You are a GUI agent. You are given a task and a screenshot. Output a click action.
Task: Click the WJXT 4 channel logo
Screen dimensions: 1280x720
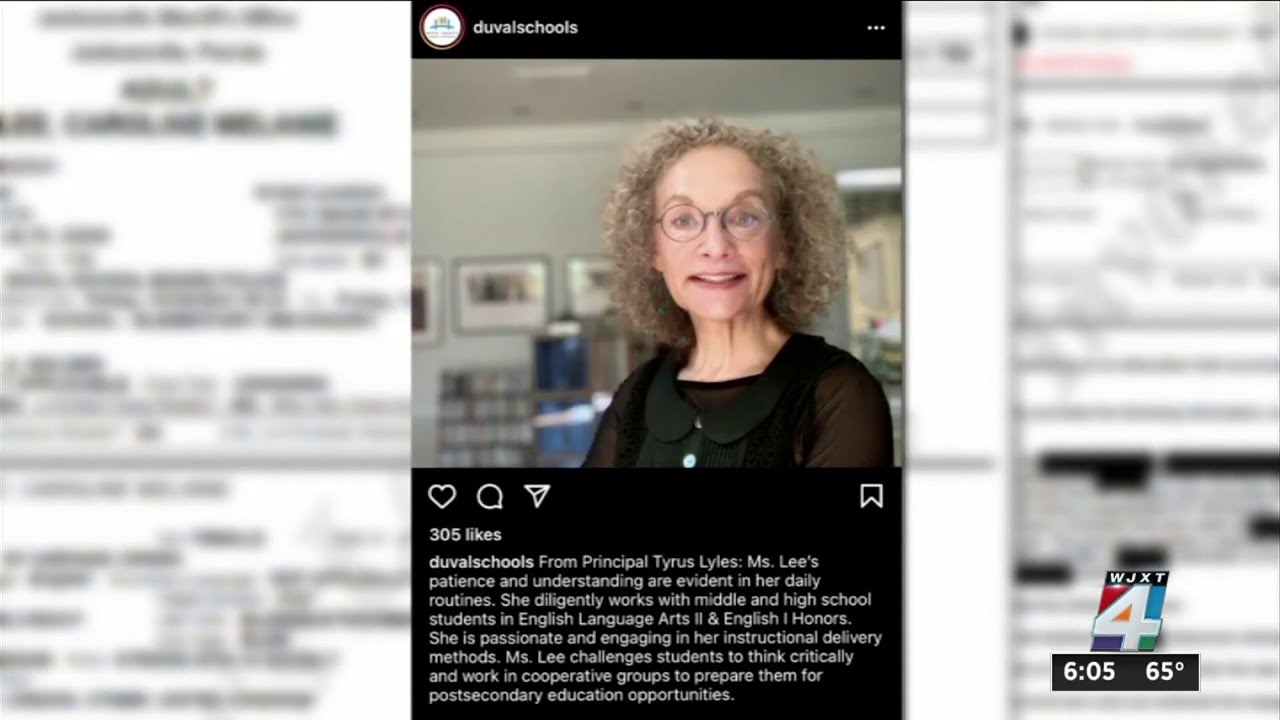point(1130,611)
